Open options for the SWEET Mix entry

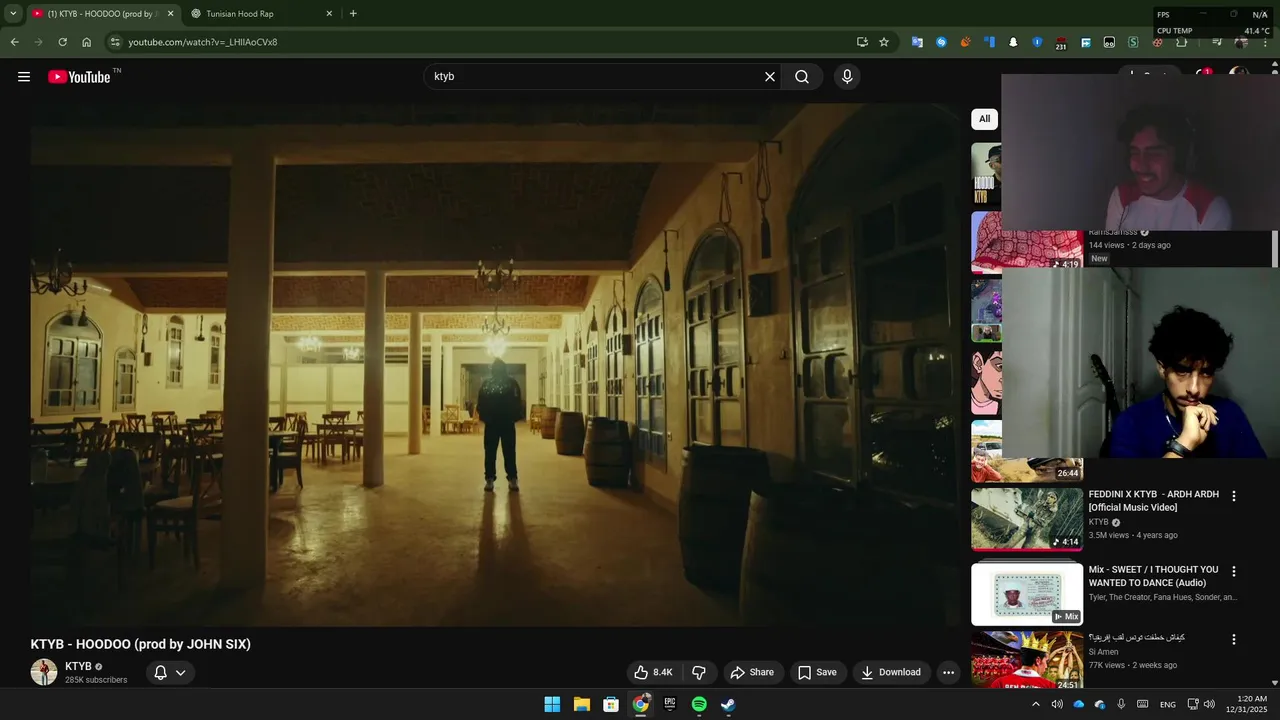tap(1234, 571)
